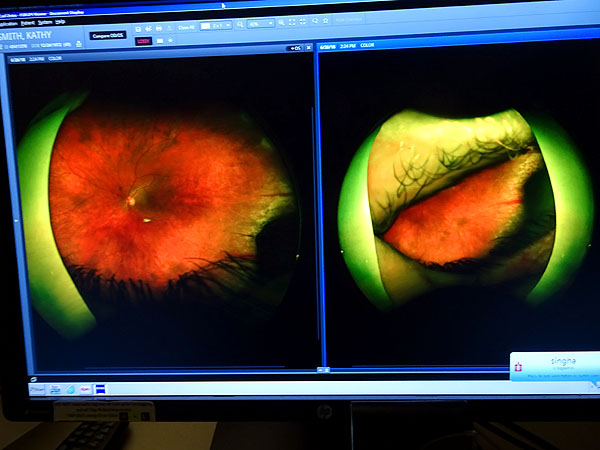Click the icon left of the star

(315, 21)
